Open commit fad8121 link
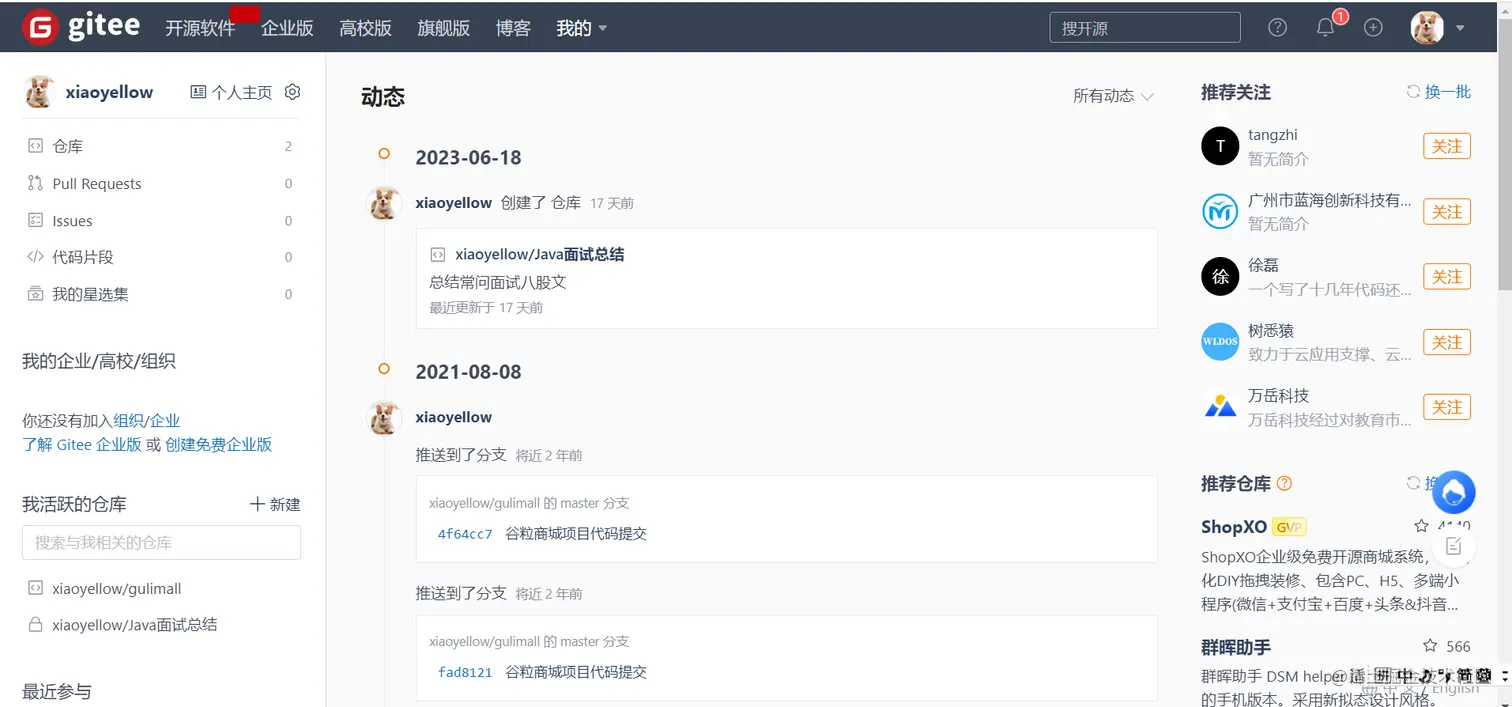The image size is (1512, 707). coord(465,672)
